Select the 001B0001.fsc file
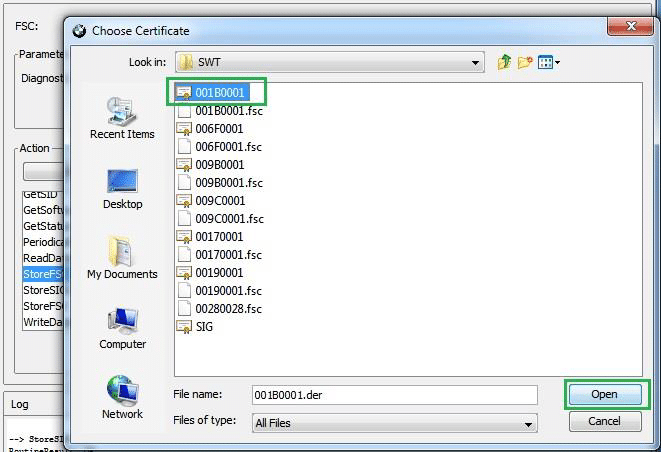This screenshot has width=661, height=452. [x=228, y=111]
